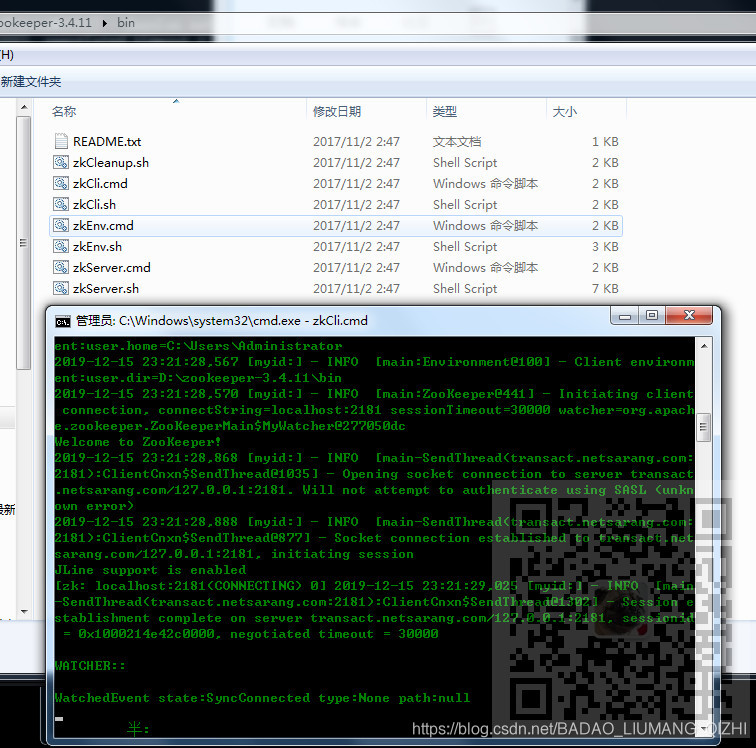Sort files by 大小 column header
The width and height of the screenshot is (756, 748).
click(x=565, y=111)
